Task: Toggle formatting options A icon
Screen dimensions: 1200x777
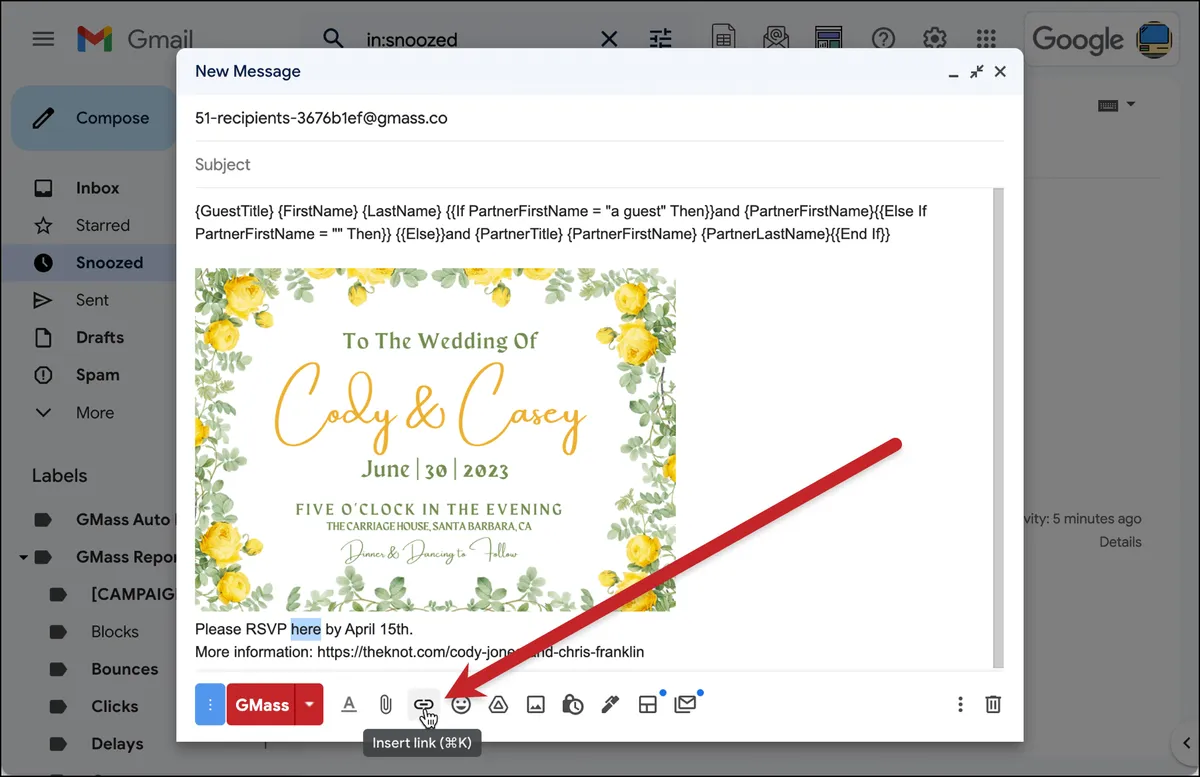Action: [x=349, y=705]
